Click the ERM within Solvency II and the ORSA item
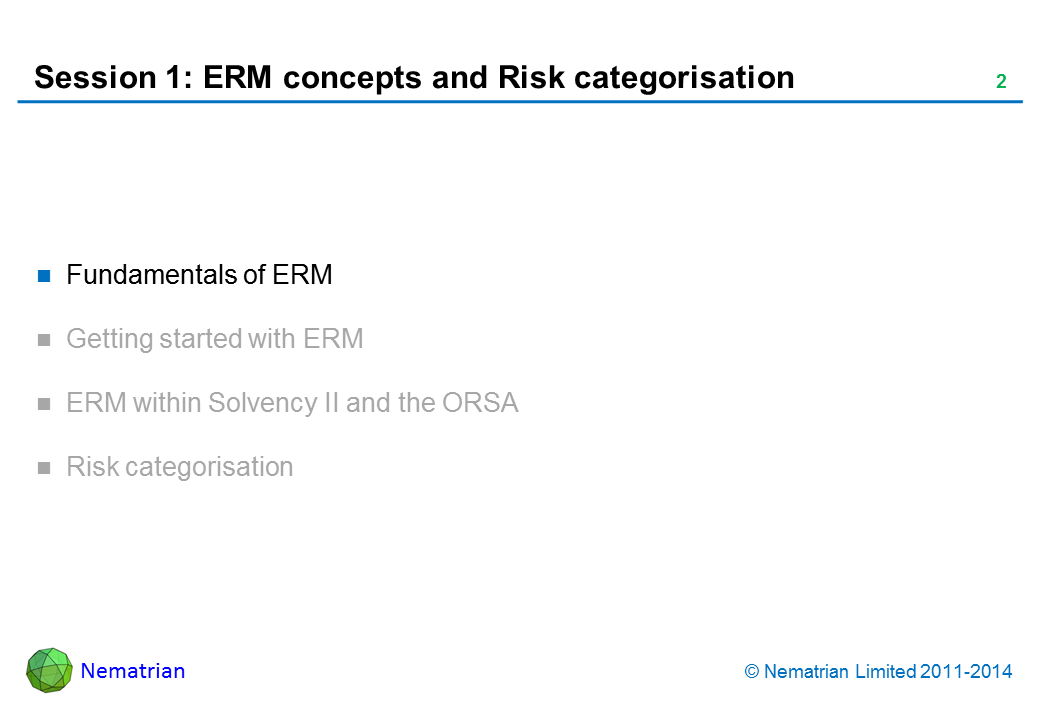The image size is (1040, 720). (x=292, y=403)
